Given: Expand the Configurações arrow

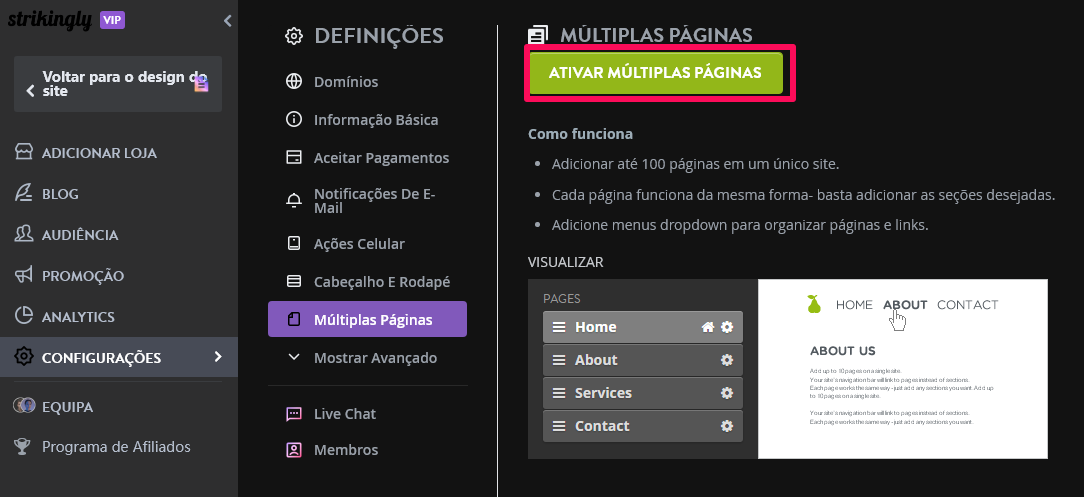Looking at the screenshot, I should [x=218, y=357].
